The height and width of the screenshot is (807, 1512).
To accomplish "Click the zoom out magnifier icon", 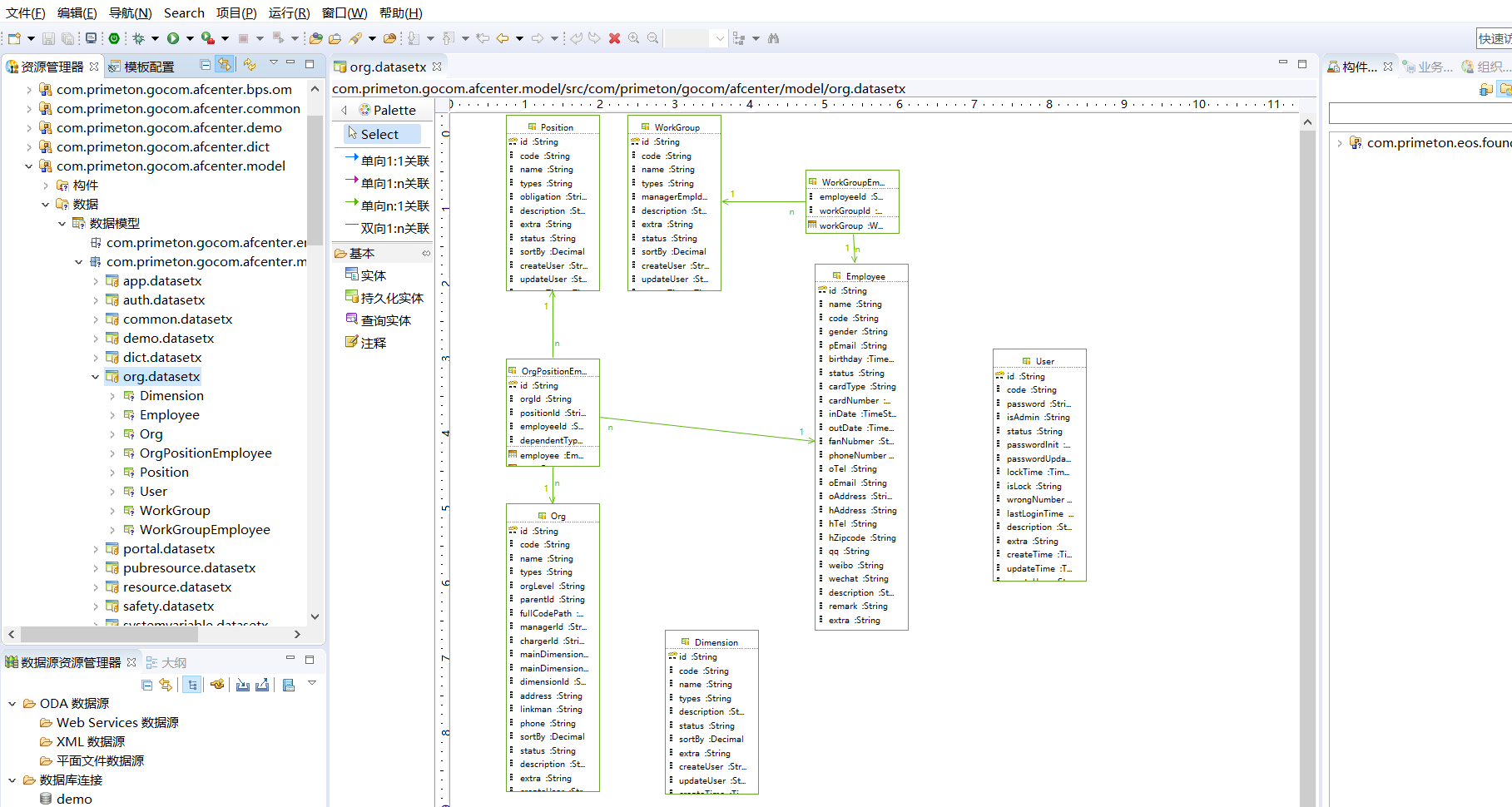I will (x=653, y=38).
